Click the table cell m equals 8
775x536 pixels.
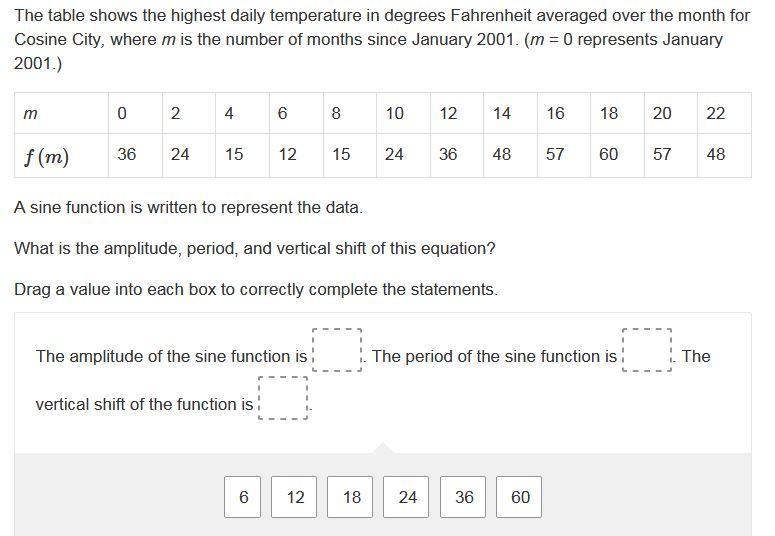[x=336, y=114]
